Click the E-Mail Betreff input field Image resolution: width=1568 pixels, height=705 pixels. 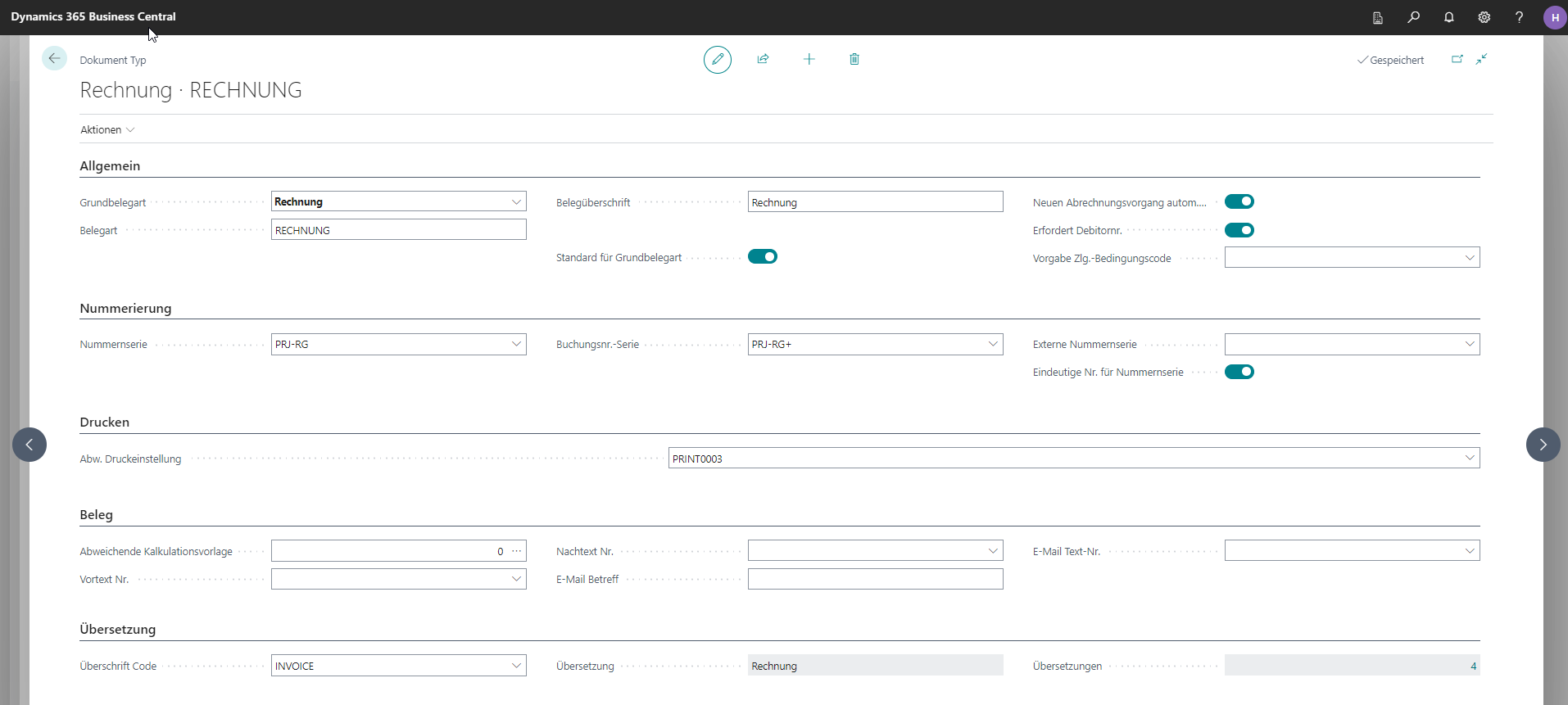pos(874,579)
